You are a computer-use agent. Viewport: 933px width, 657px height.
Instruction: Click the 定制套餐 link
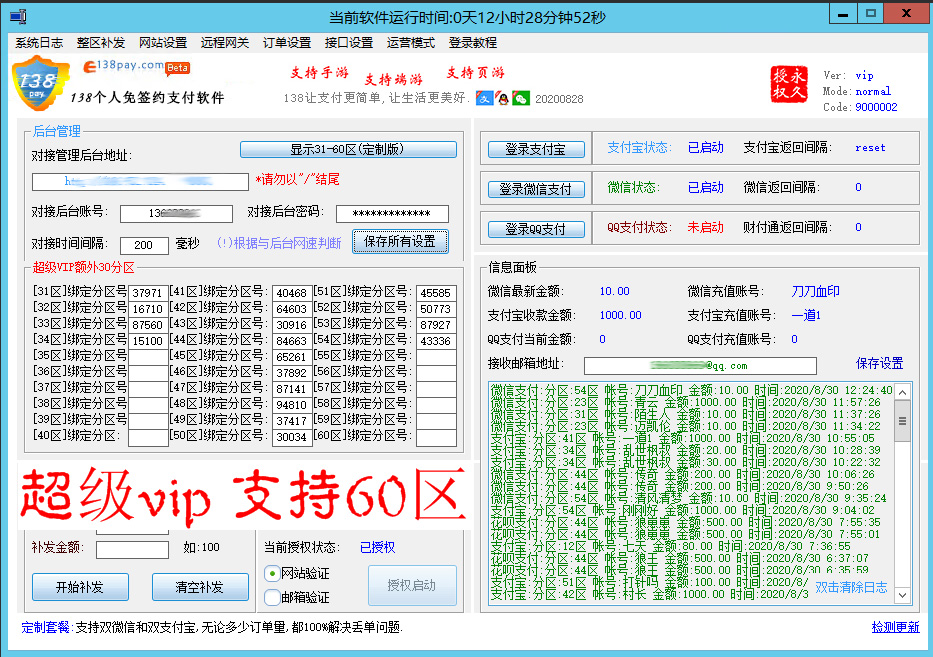coord(45,627)
